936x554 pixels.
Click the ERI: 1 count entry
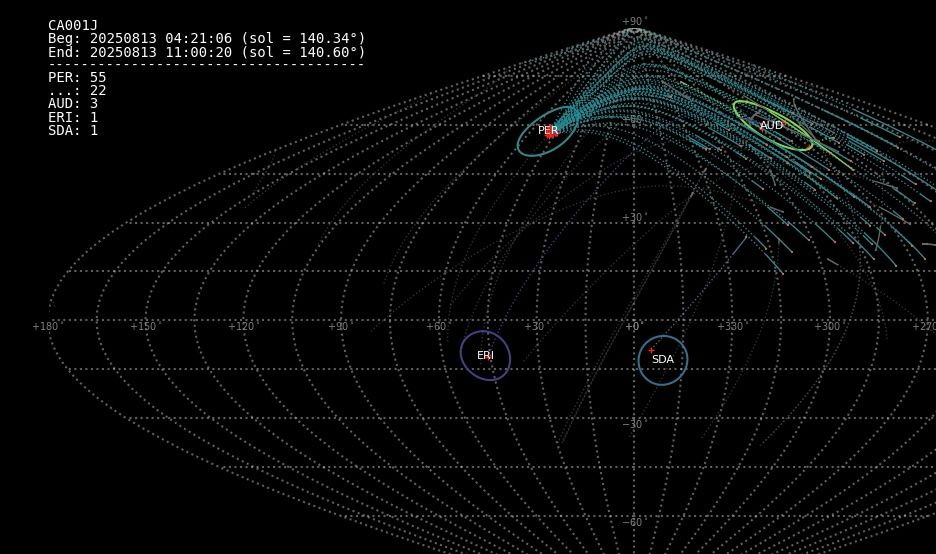coord(73,117)
